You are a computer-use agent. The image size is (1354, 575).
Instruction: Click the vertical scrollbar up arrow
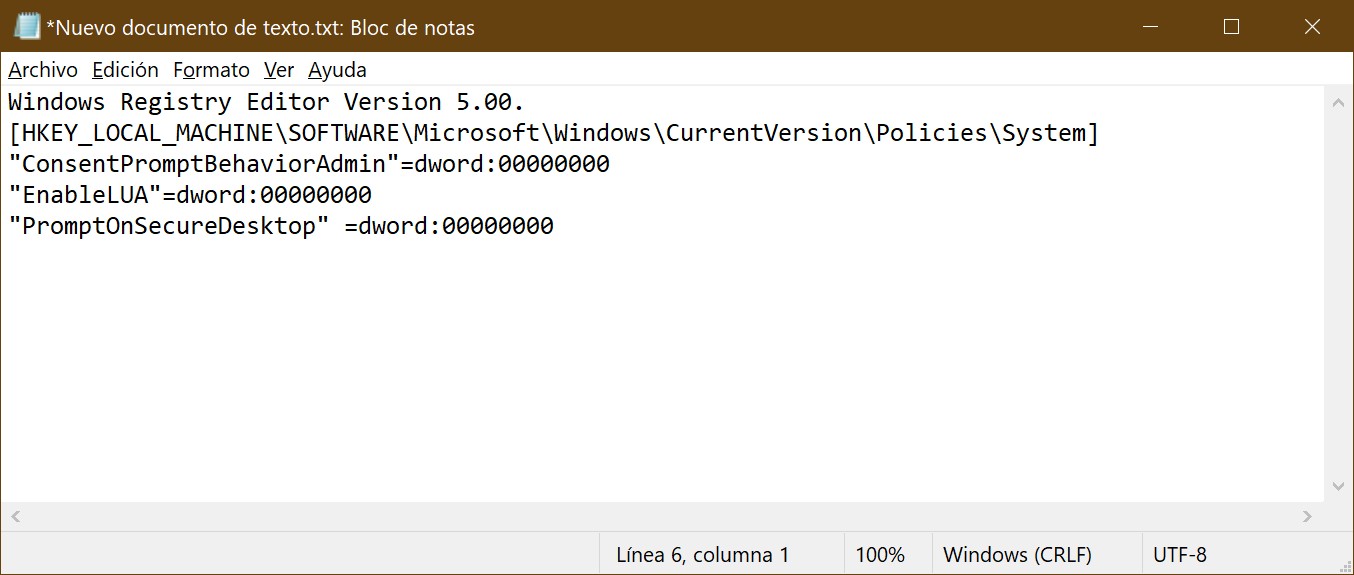1339,102
